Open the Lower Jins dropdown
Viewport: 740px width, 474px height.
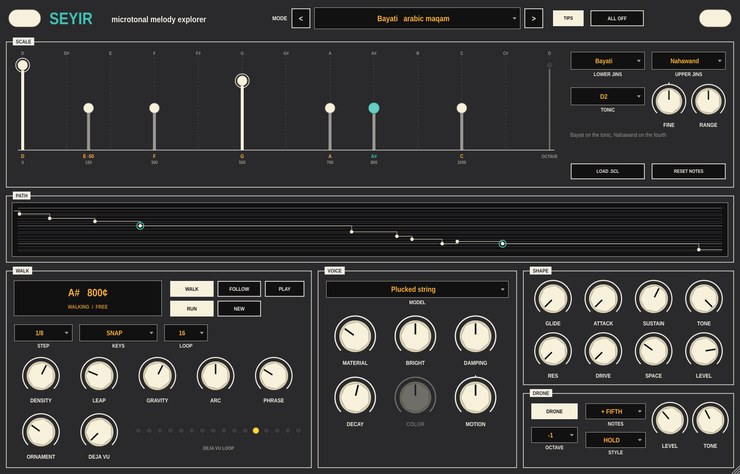(x=607, y=61)
